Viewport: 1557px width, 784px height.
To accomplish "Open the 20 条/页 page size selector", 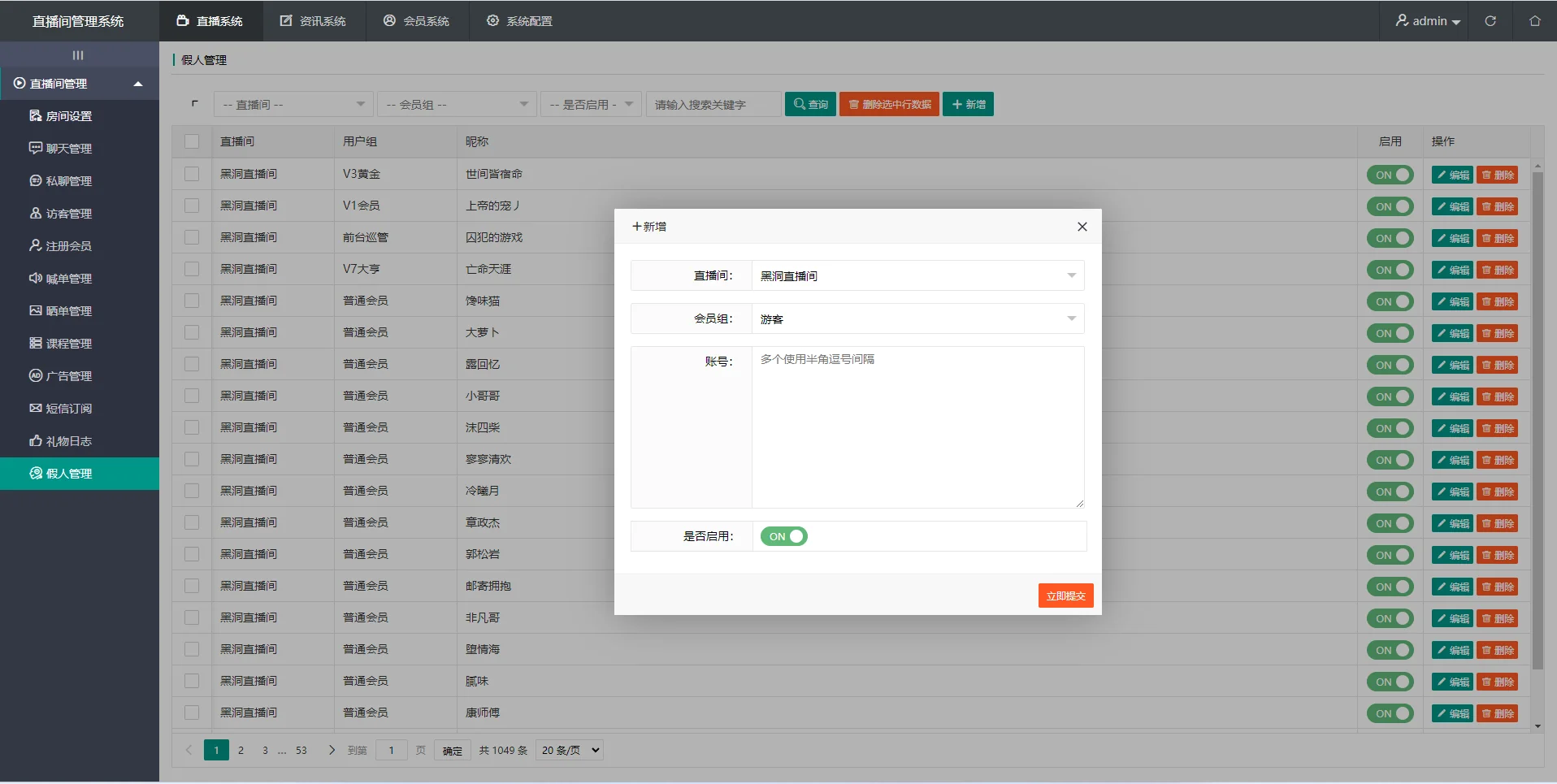I will 570,751.
